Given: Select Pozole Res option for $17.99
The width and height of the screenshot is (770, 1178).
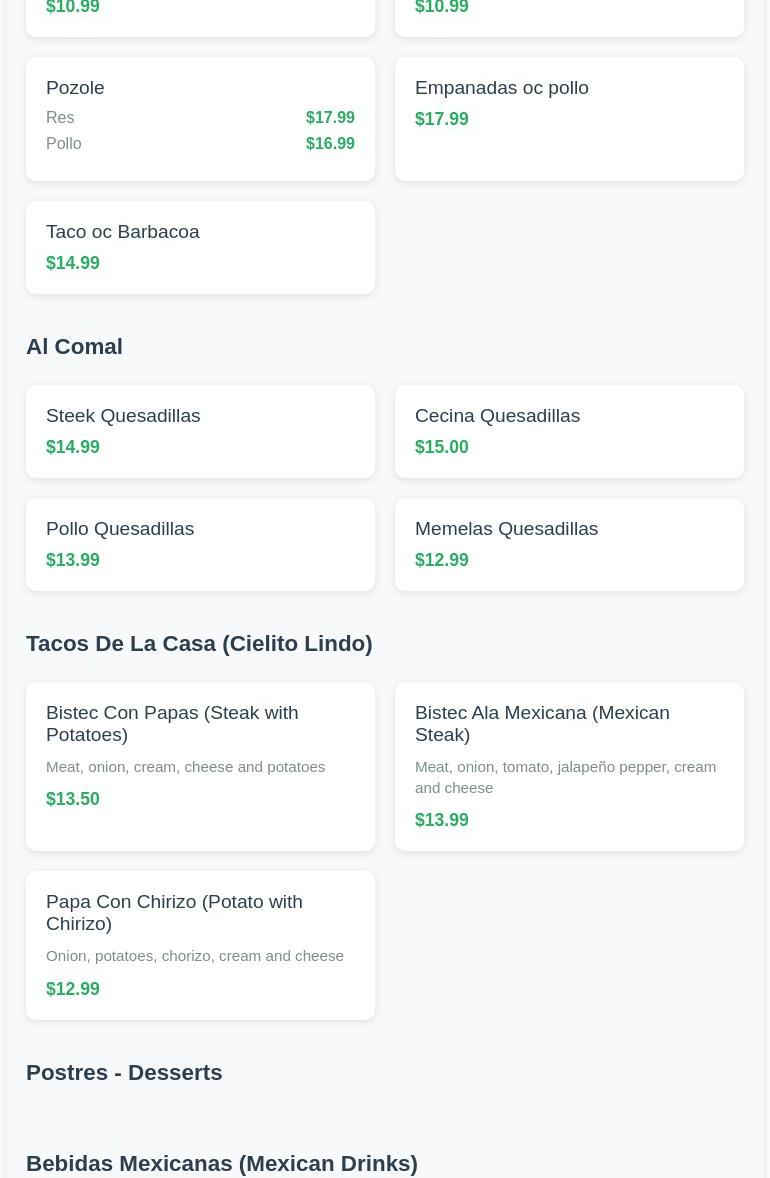Looking at the screenshot, I should point(200,118).
